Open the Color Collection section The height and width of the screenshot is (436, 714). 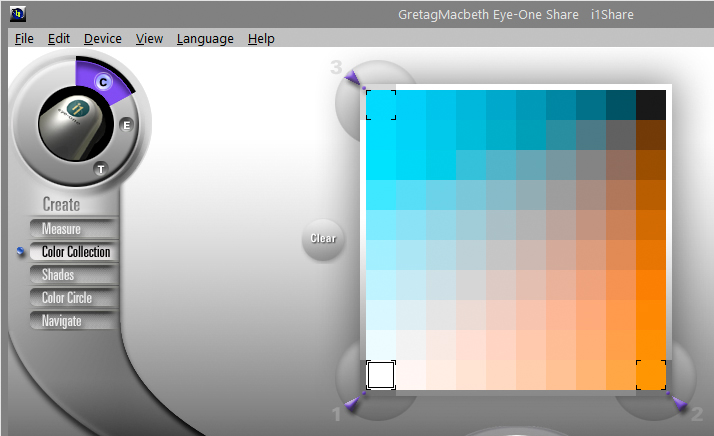tap(74, 251)
